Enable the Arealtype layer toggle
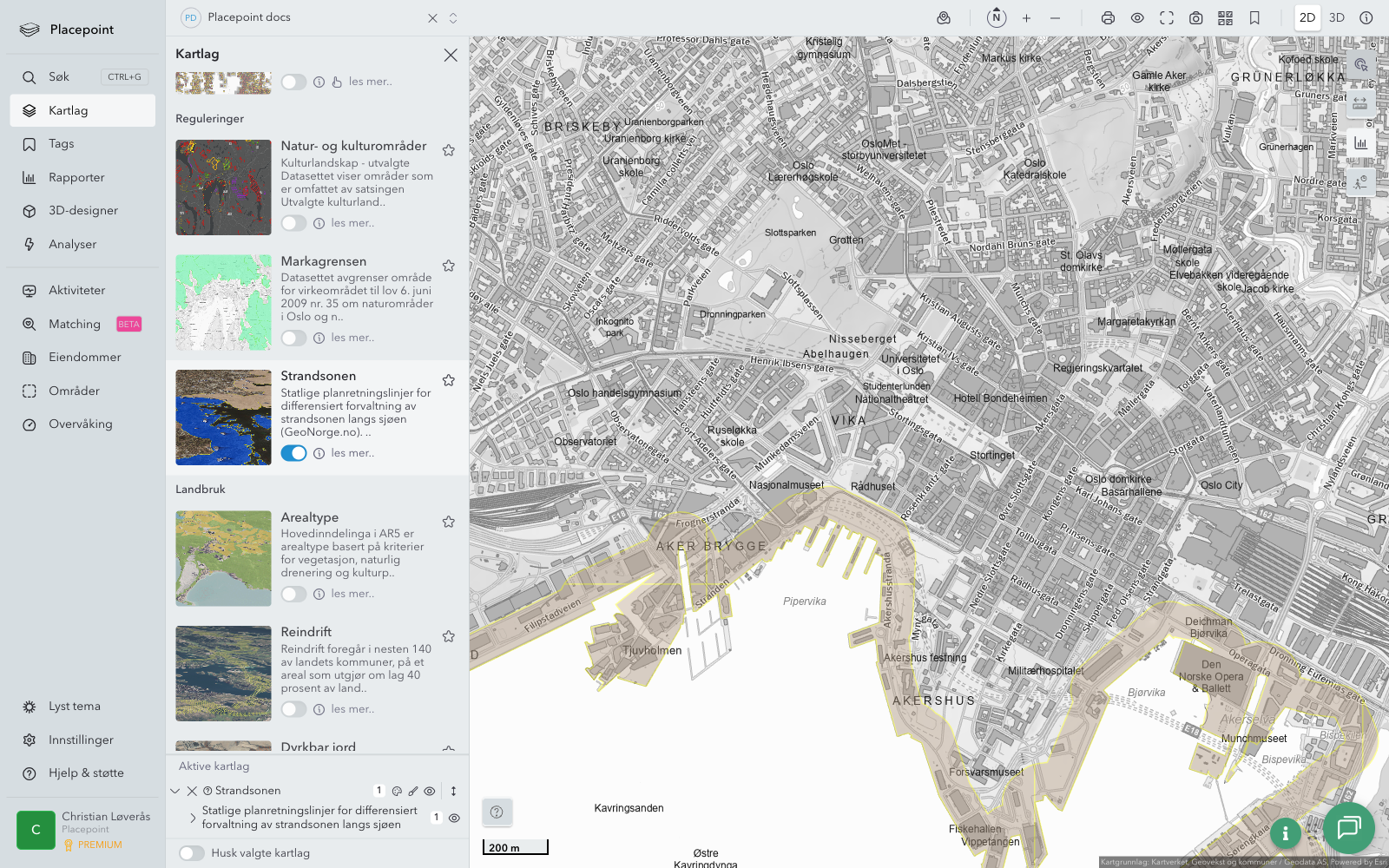1389x868 pixels. coord(293,594)
